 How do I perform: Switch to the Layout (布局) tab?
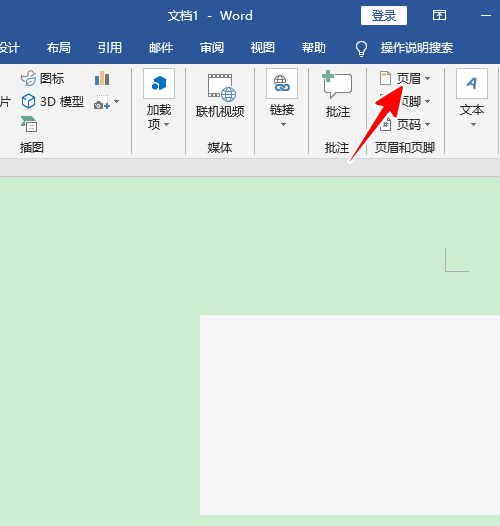[58, 48]
